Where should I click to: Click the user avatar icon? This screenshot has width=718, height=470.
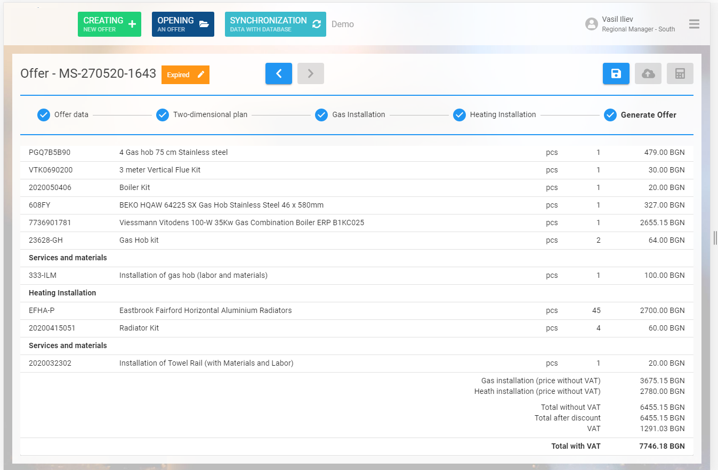(x=591, y=24)
